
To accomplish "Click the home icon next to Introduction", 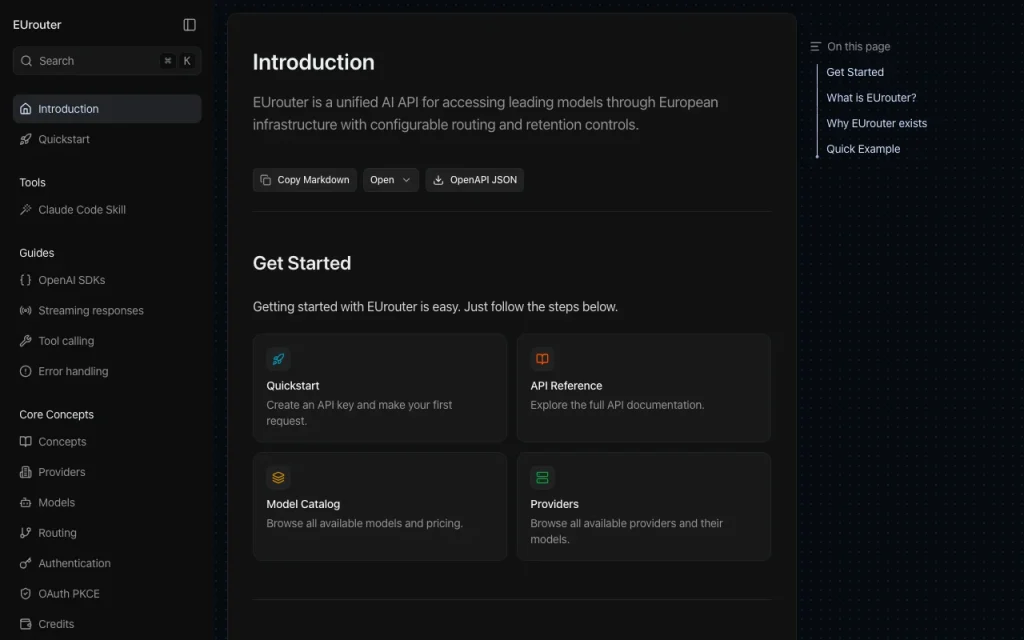I will pos(25,108).
